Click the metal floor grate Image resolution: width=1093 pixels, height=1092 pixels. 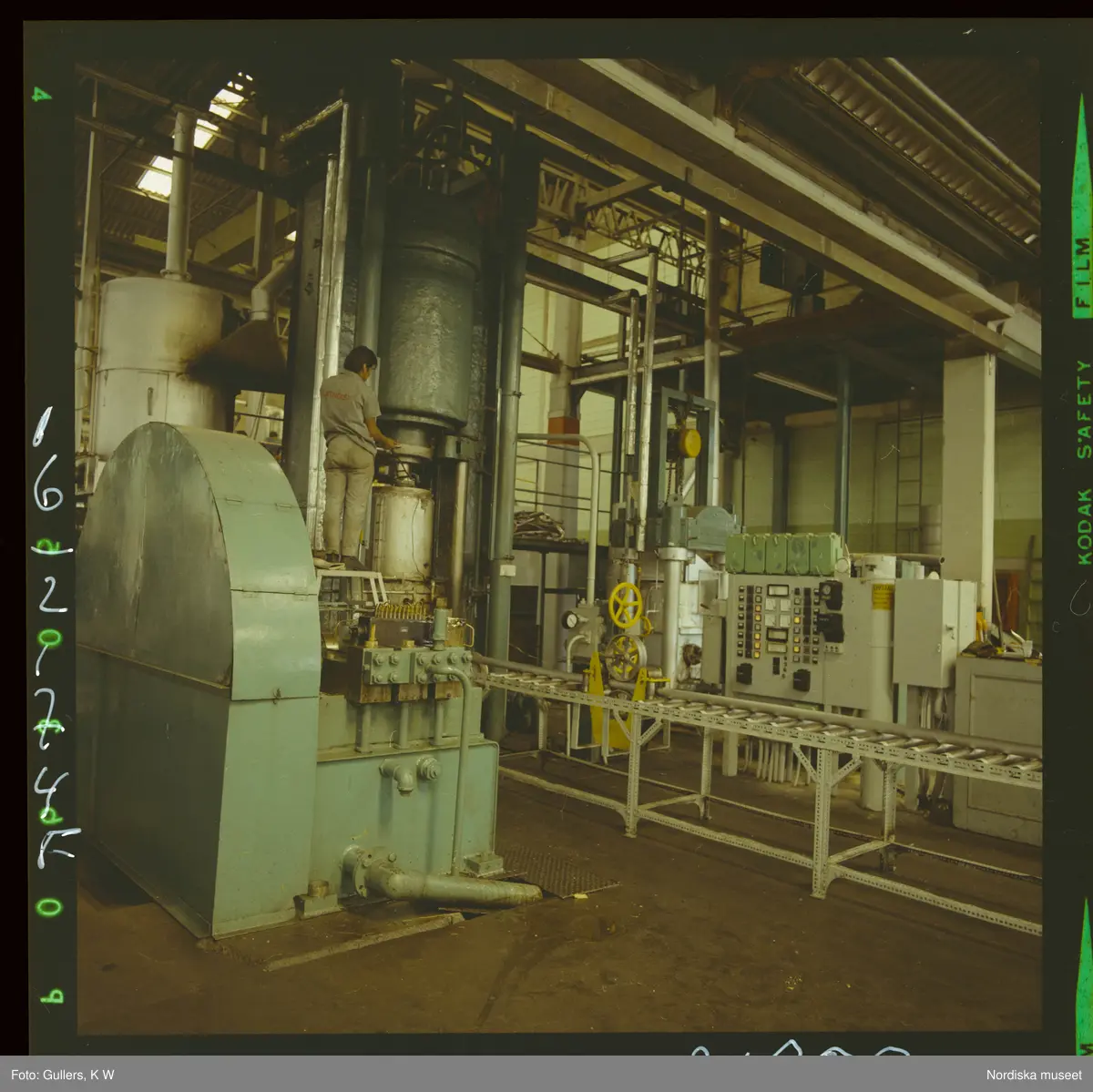tap(556, 871)
